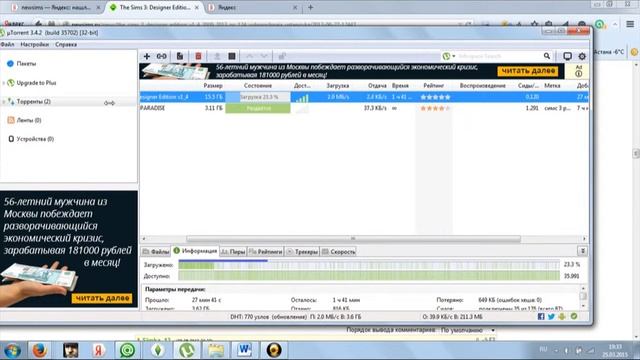Click the green PARADISE seeding status bar
This screenshot has height=360, width=640.
click(258, 108)
